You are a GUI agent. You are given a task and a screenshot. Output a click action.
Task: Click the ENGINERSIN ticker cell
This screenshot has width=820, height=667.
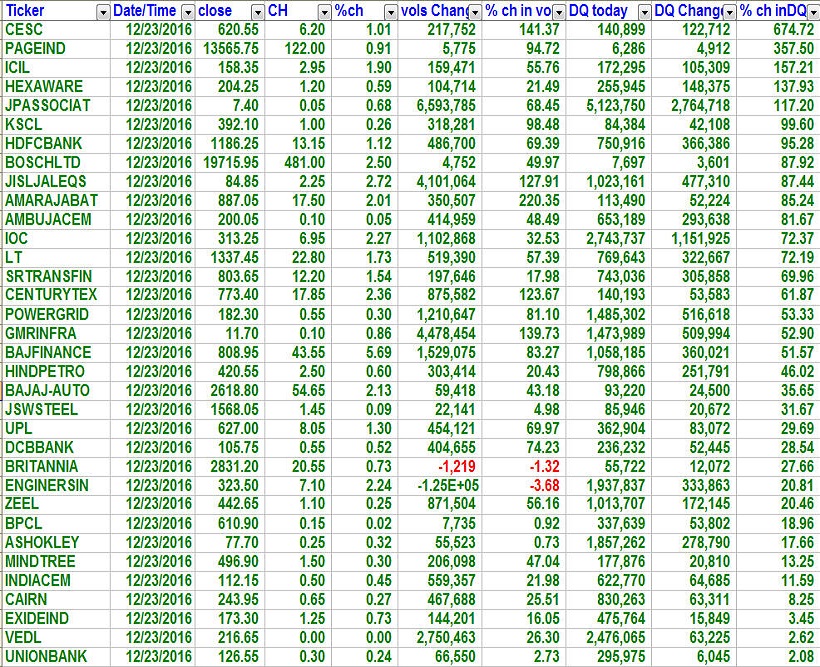tap(55, 485)
